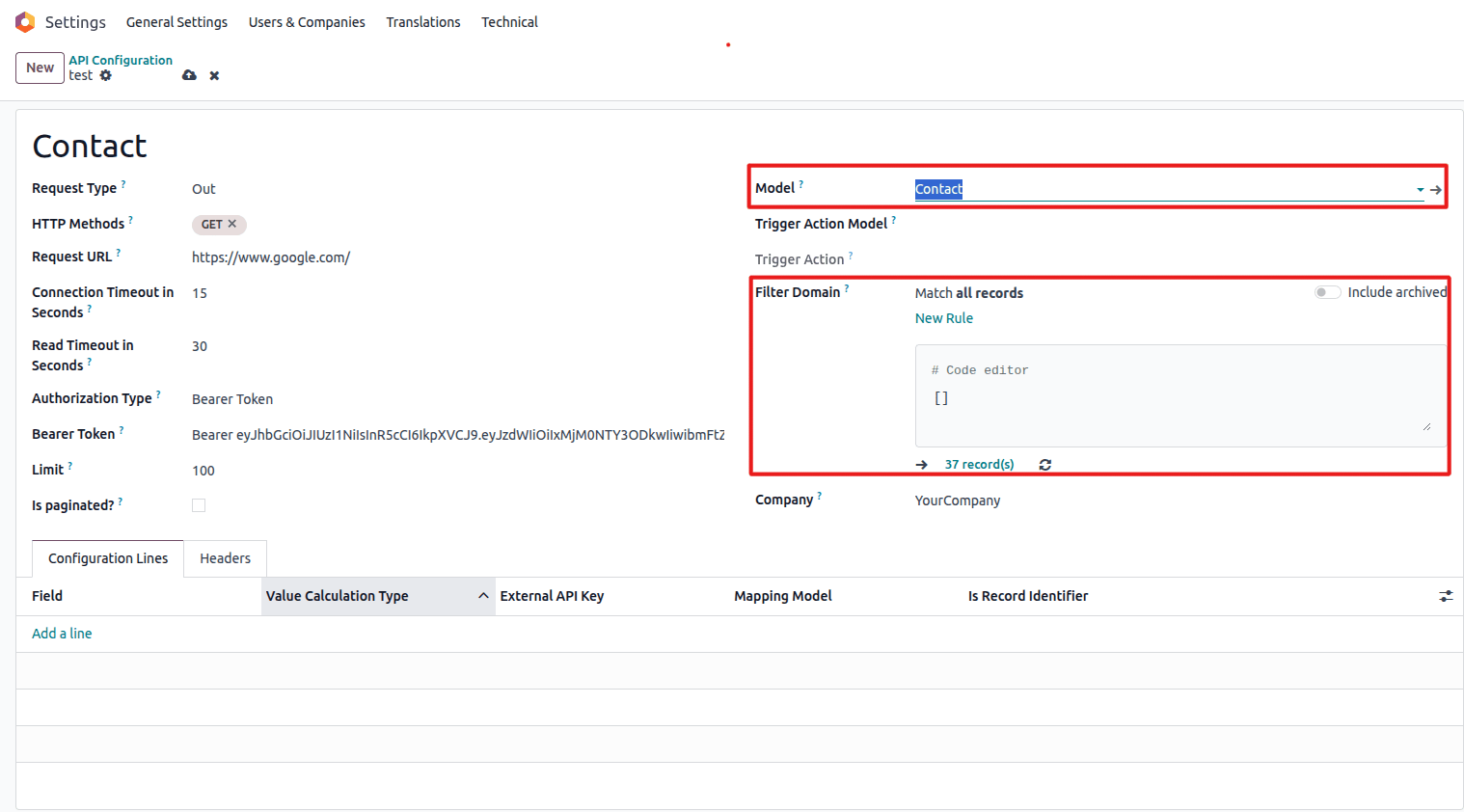
Task: Click the Odoo Settings app logo
Action: click(25, 22)
